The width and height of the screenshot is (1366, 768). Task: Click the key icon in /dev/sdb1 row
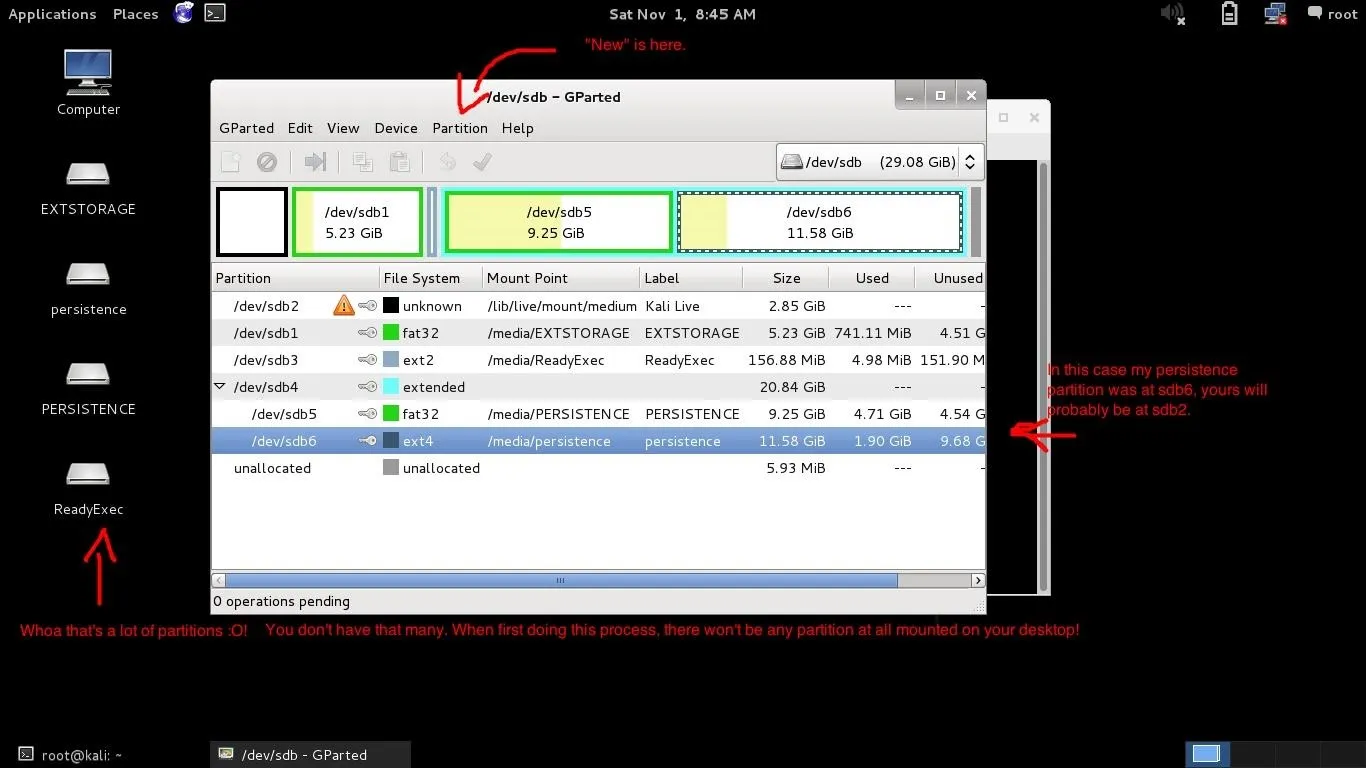tap(368, 333)
